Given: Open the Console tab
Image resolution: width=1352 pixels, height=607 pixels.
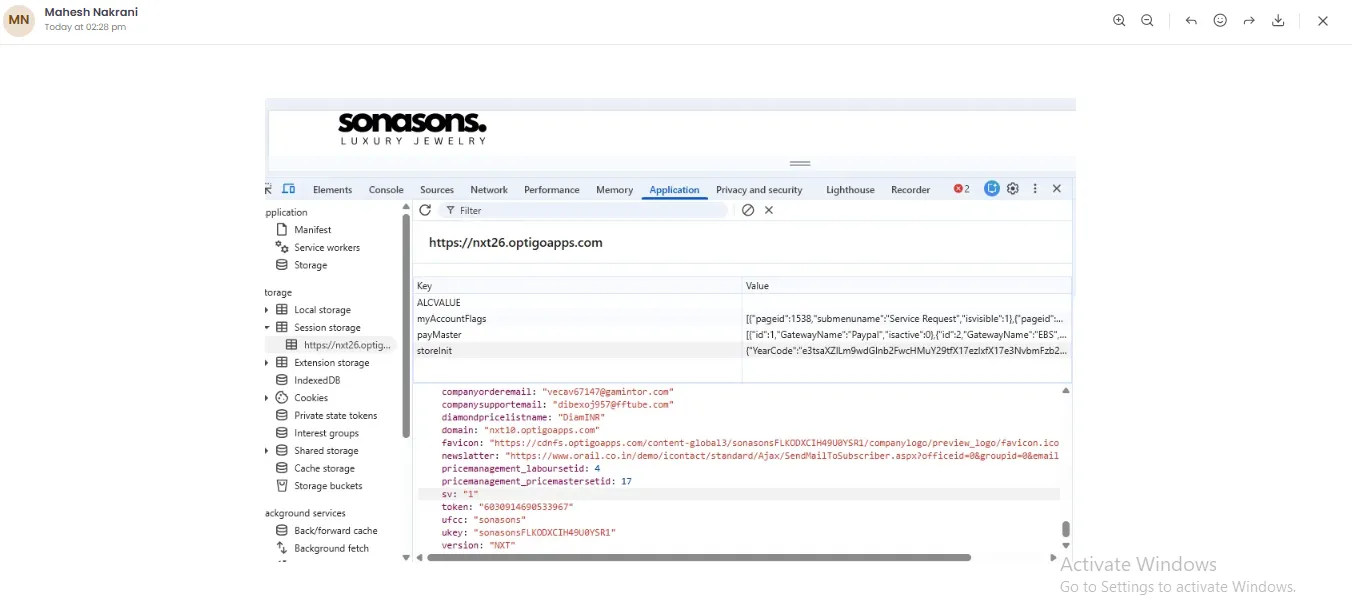Looking at the screenshot, I should point(386,190).
